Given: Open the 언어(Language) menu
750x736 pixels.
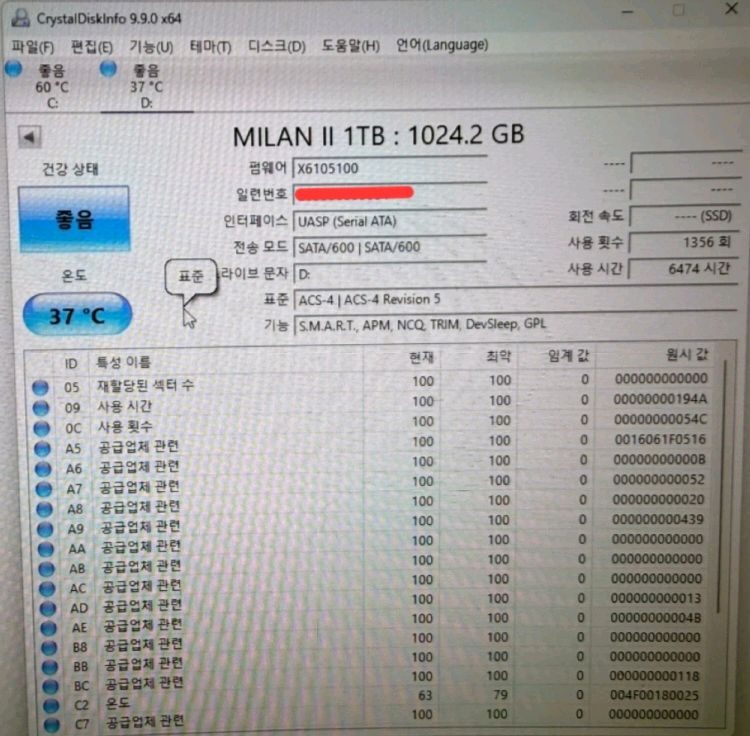Looking at the screenshot, I should (442, 45).
